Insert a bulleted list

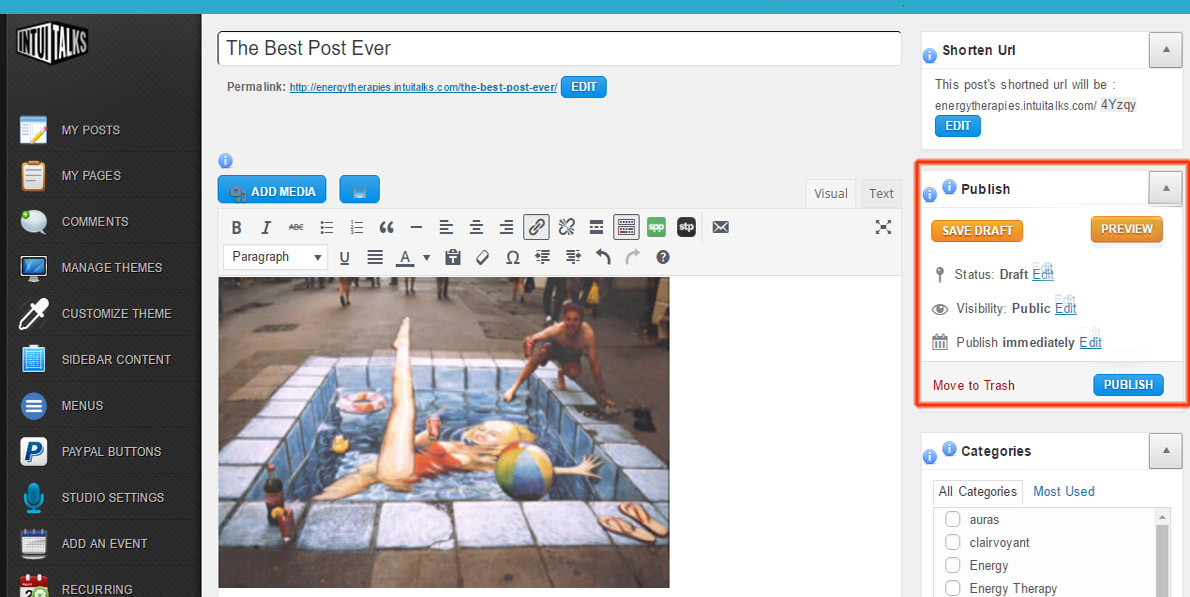point(326,227)
